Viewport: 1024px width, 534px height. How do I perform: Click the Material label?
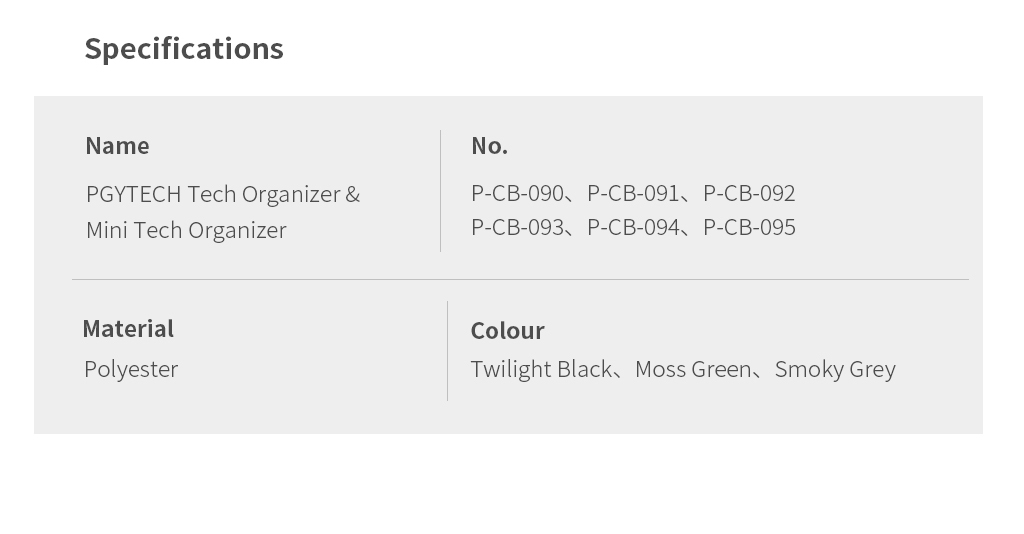[128, 329]
